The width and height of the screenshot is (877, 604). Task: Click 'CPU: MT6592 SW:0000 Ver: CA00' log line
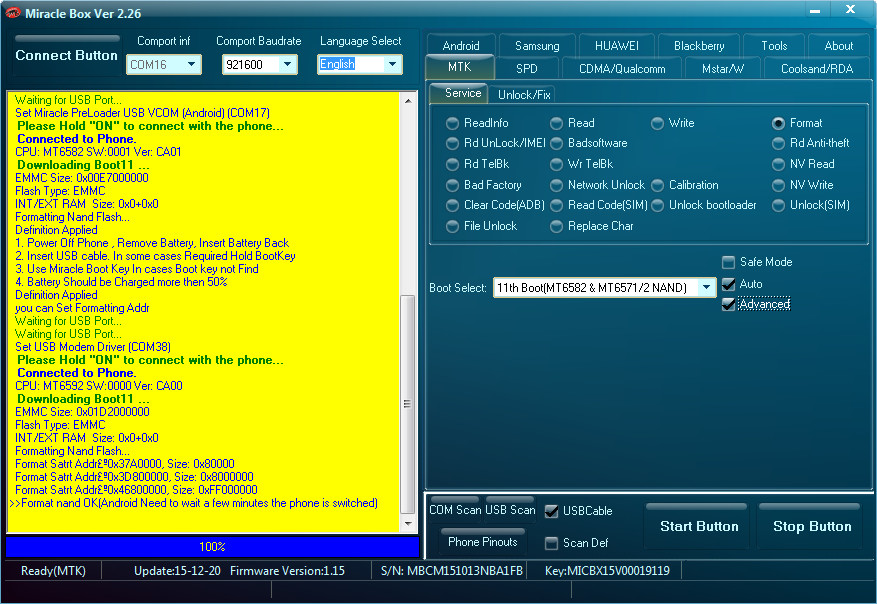tap(98, 386)
